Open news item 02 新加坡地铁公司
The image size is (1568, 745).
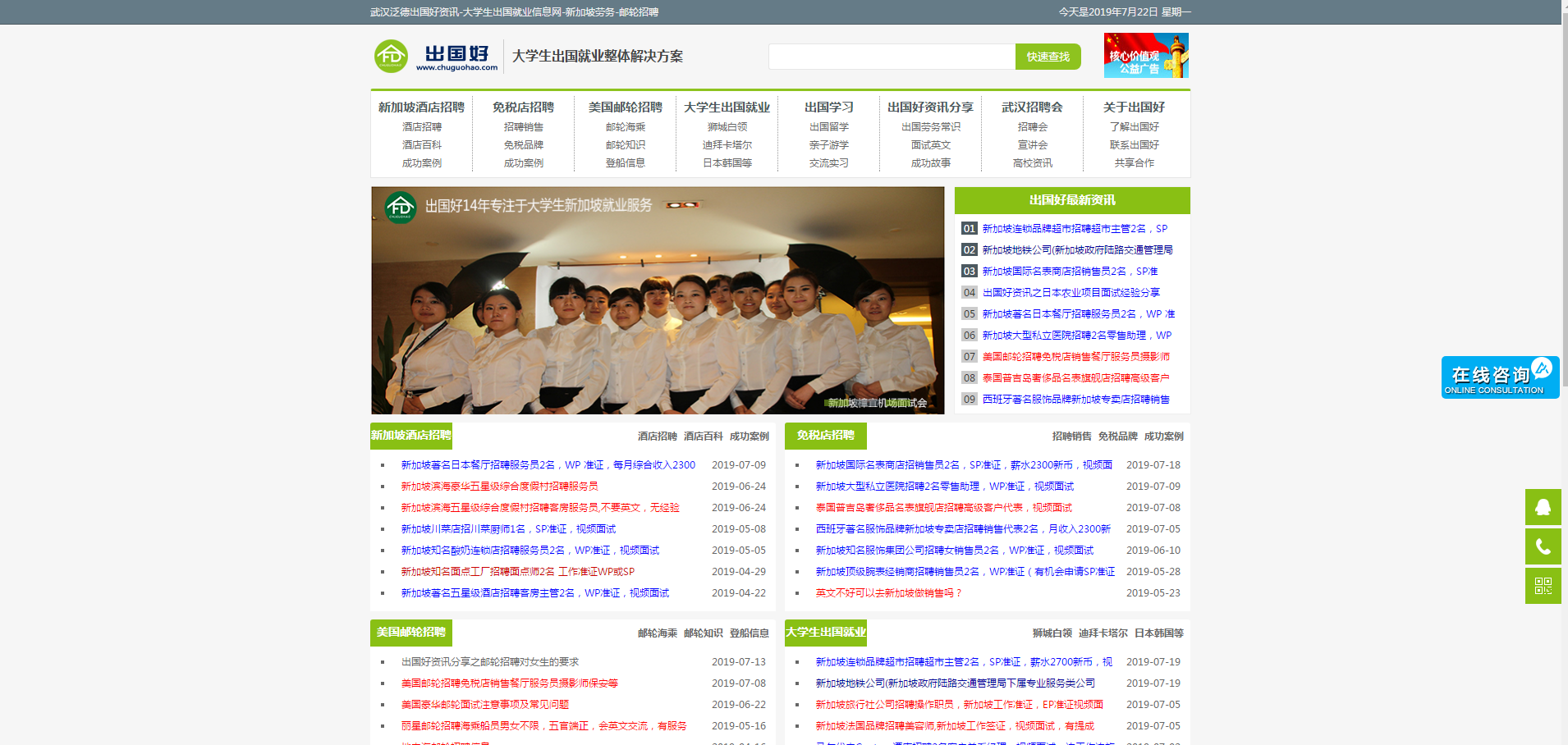click(1077, 250)
